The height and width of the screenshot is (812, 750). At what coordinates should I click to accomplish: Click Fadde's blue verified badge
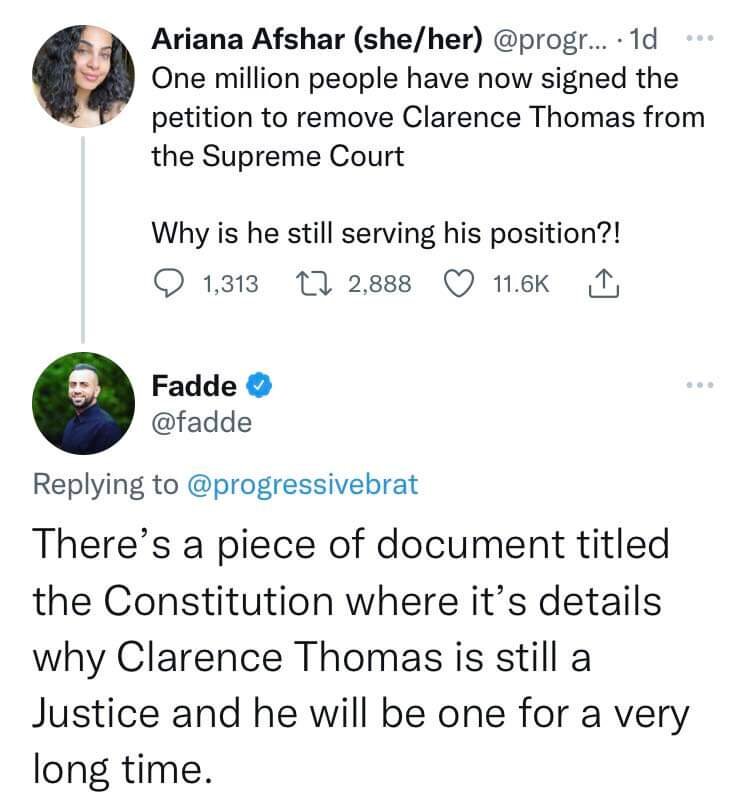[x=259, y=384]
